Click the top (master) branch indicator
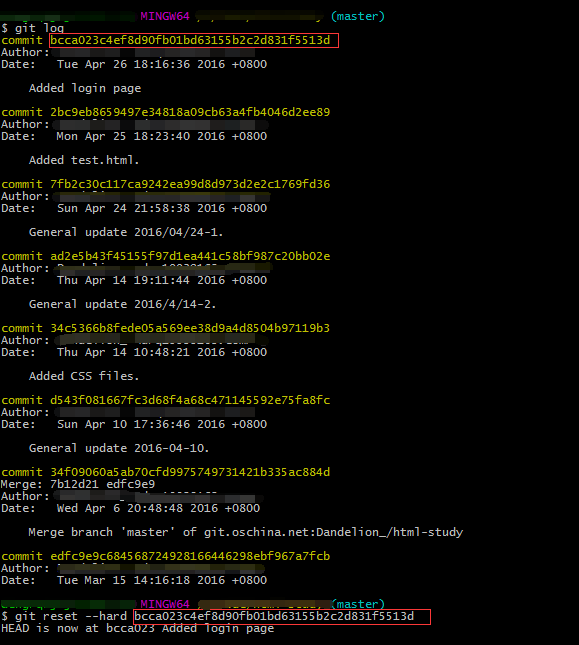The image size is (579, 645). tap(358, 16)
